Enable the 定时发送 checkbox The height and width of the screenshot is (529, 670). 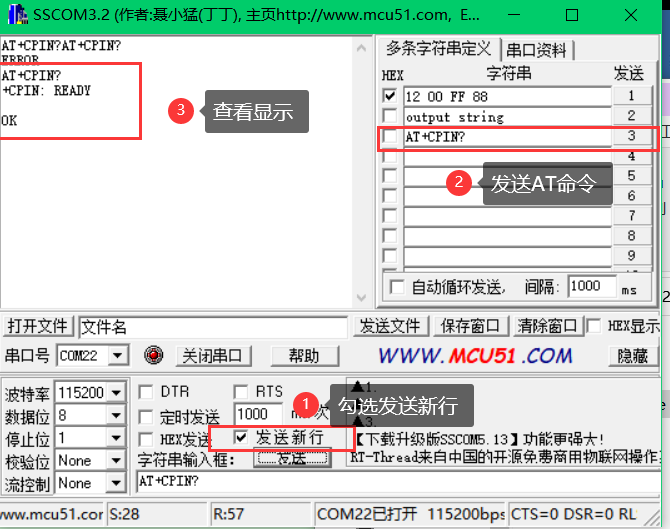(146, 417)
